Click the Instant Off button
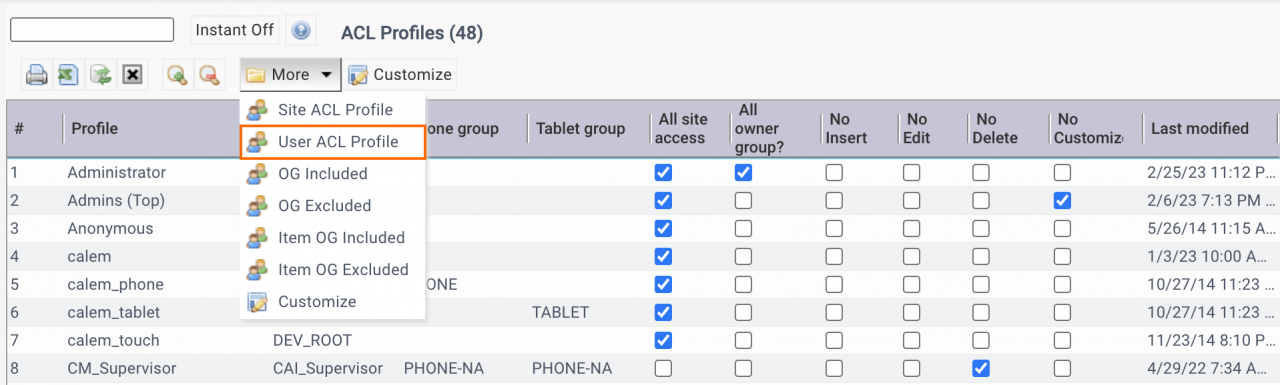 [x=235, y=30]
